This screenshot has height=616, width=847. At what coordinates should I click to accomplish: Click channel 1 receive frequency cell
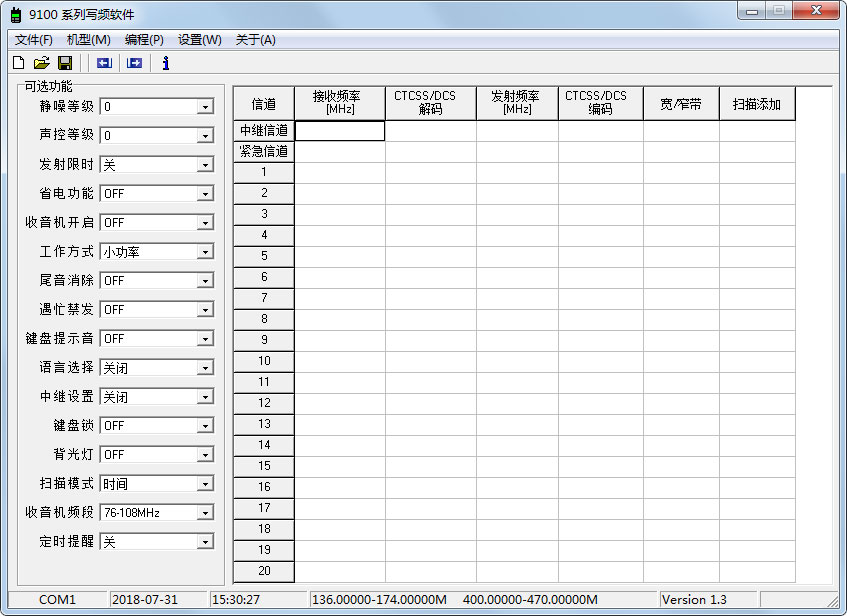click(x=340, y=173)
